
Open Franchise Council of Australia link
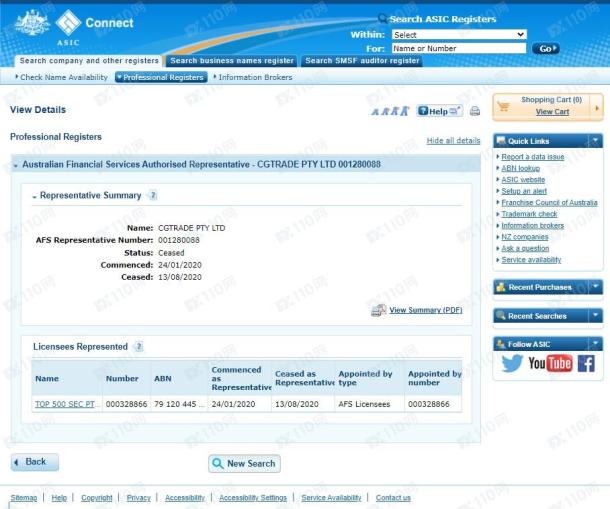(x=549, y=202)
